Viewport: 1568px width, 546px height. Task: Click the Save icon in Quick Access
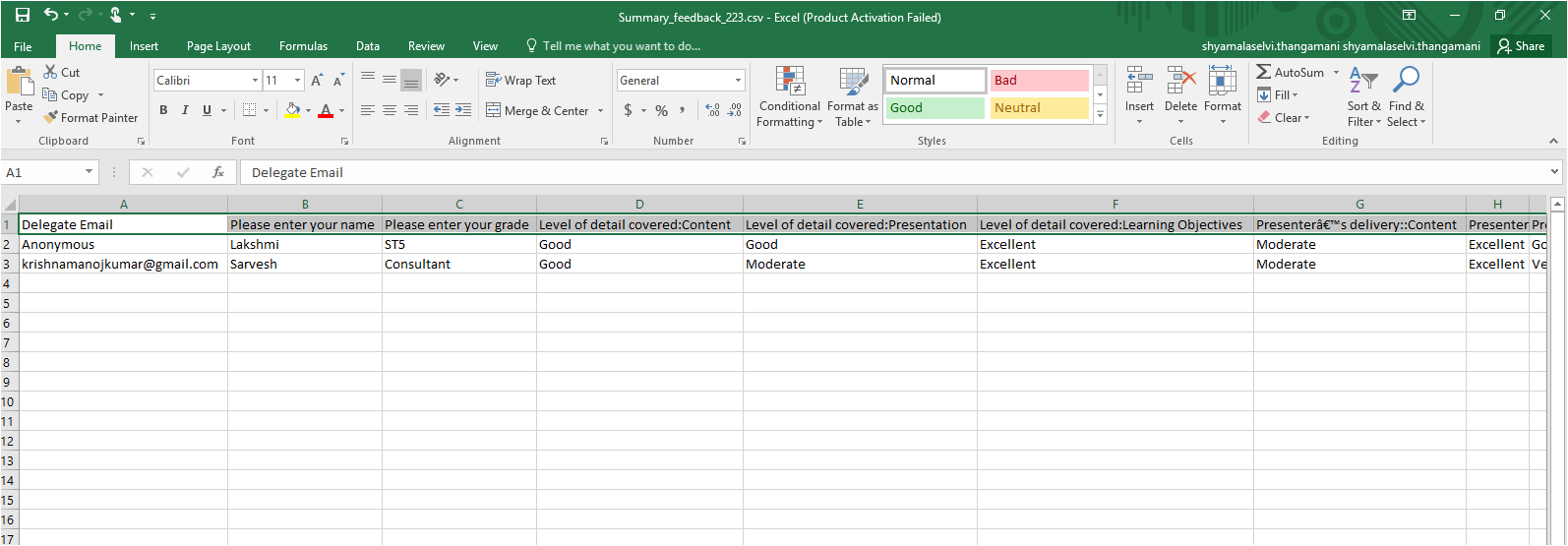point(23,16)
